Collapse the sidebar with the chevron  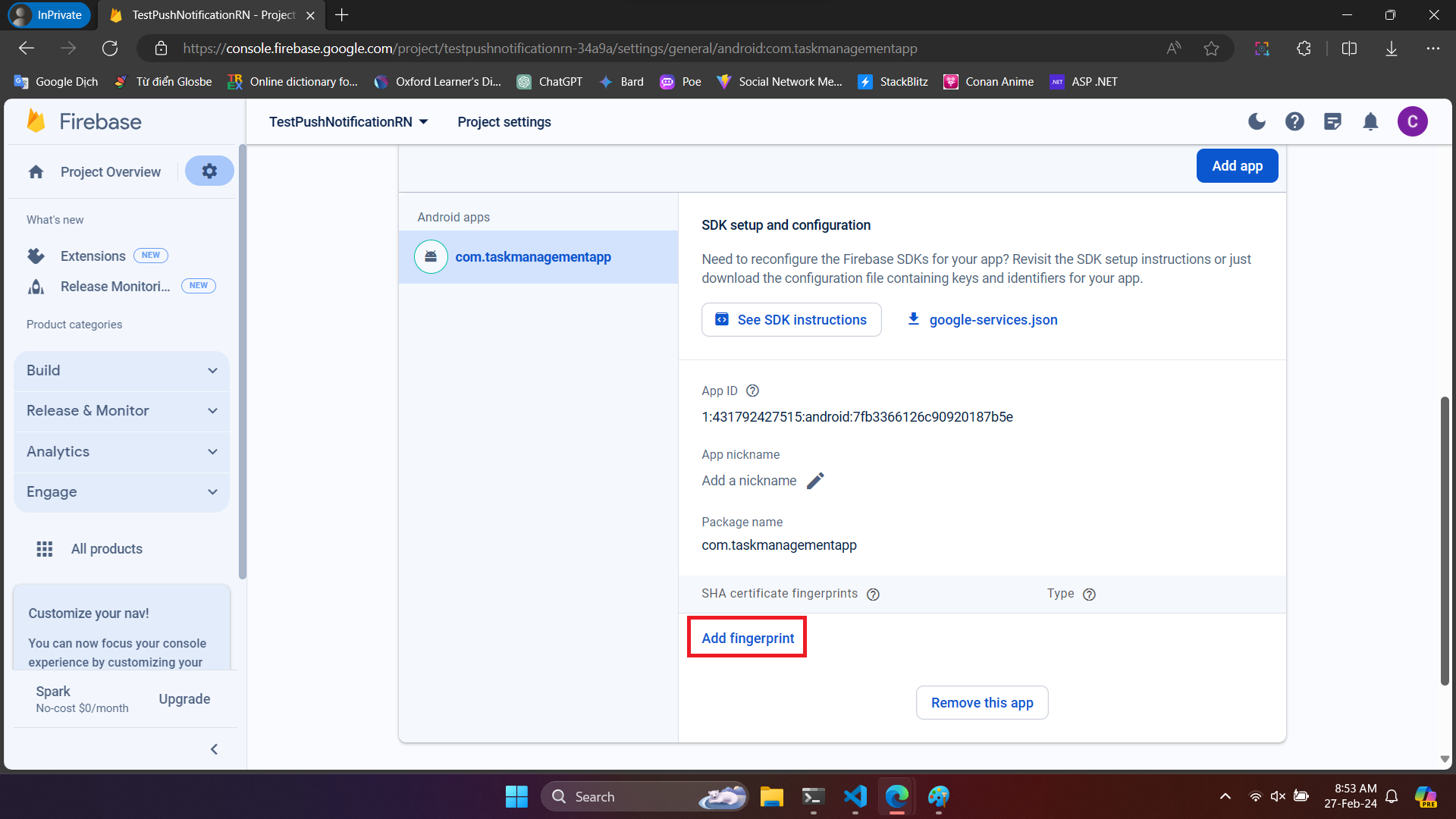pos(214,749)
